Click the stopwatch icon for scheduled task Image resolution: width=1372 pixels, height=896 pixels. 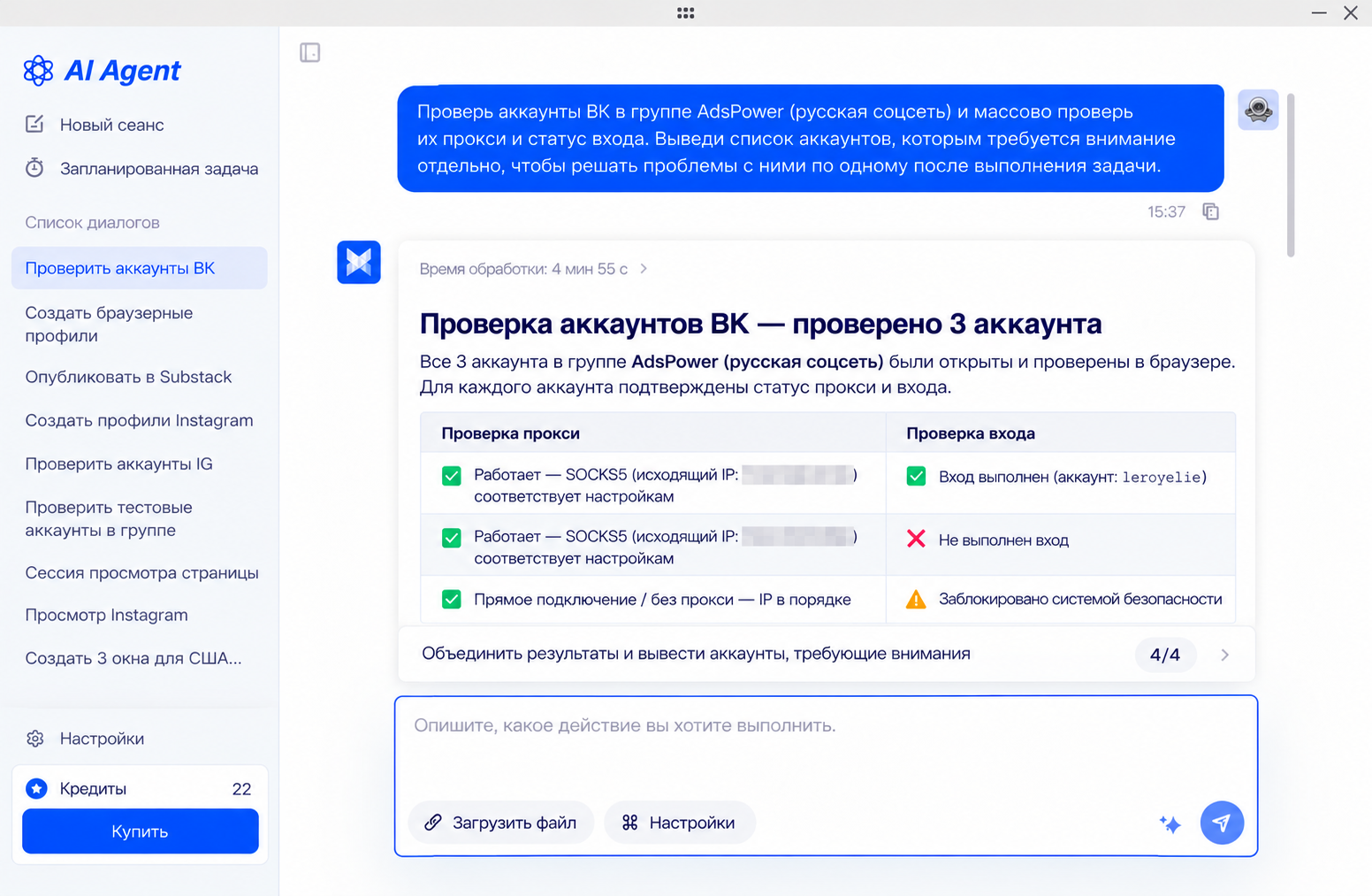34,167
